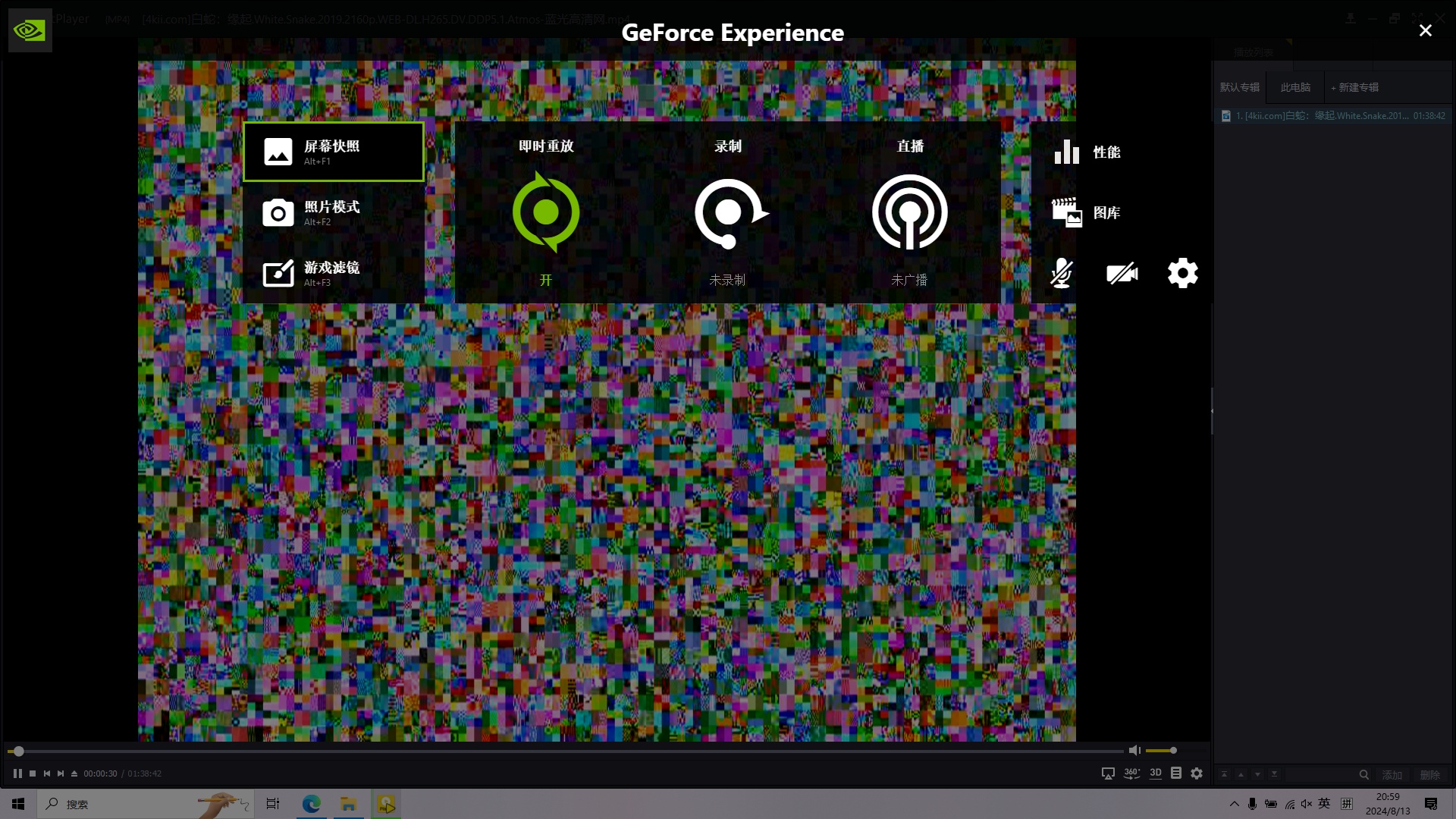Open 照片模式 photo mode
Image resolution: width=1456 pixels, height=819 pixels.
pos(334,212)
